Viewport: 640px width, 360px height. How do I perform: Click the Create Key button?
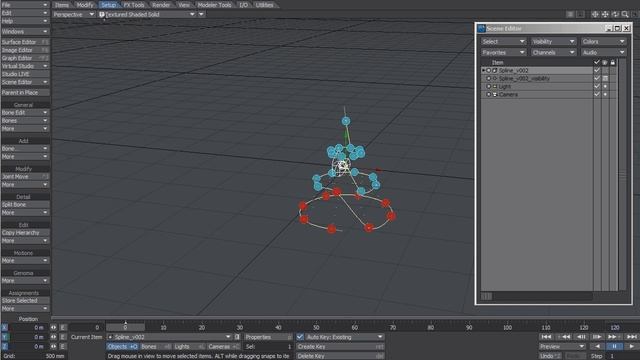340,347
